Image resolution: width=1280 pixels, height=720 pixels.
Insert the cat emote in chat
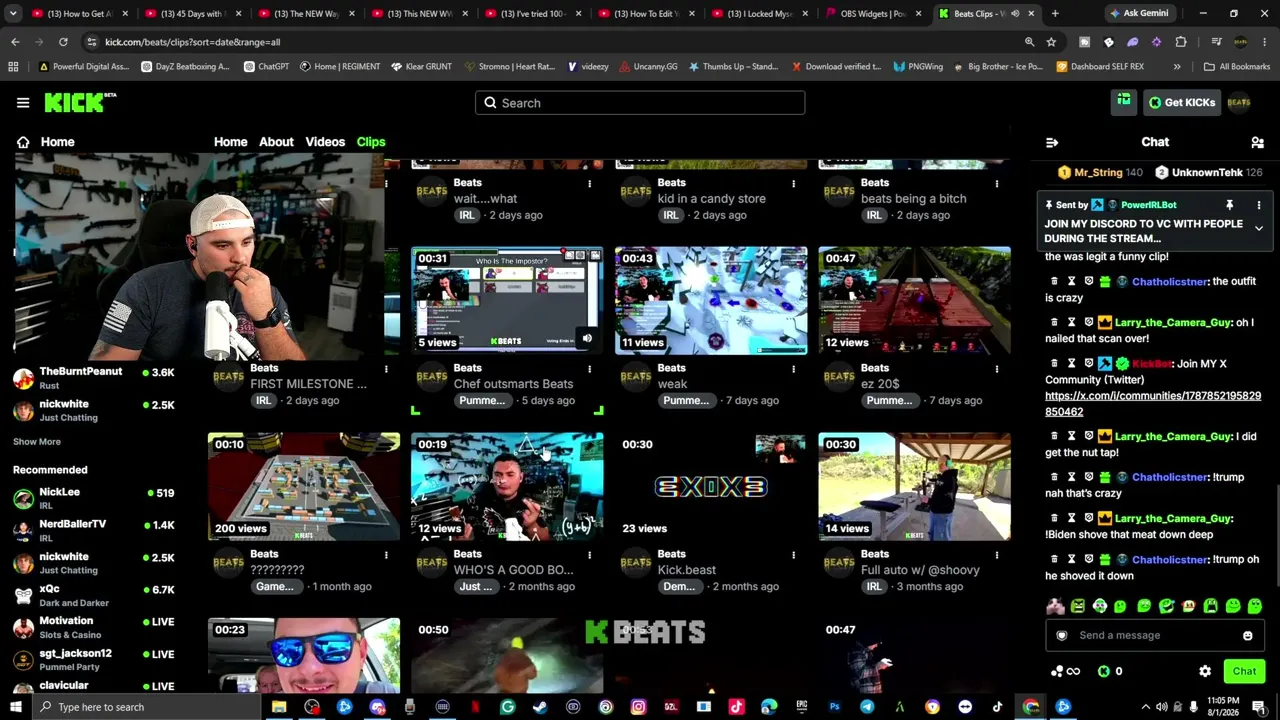tap(1056, 606)
